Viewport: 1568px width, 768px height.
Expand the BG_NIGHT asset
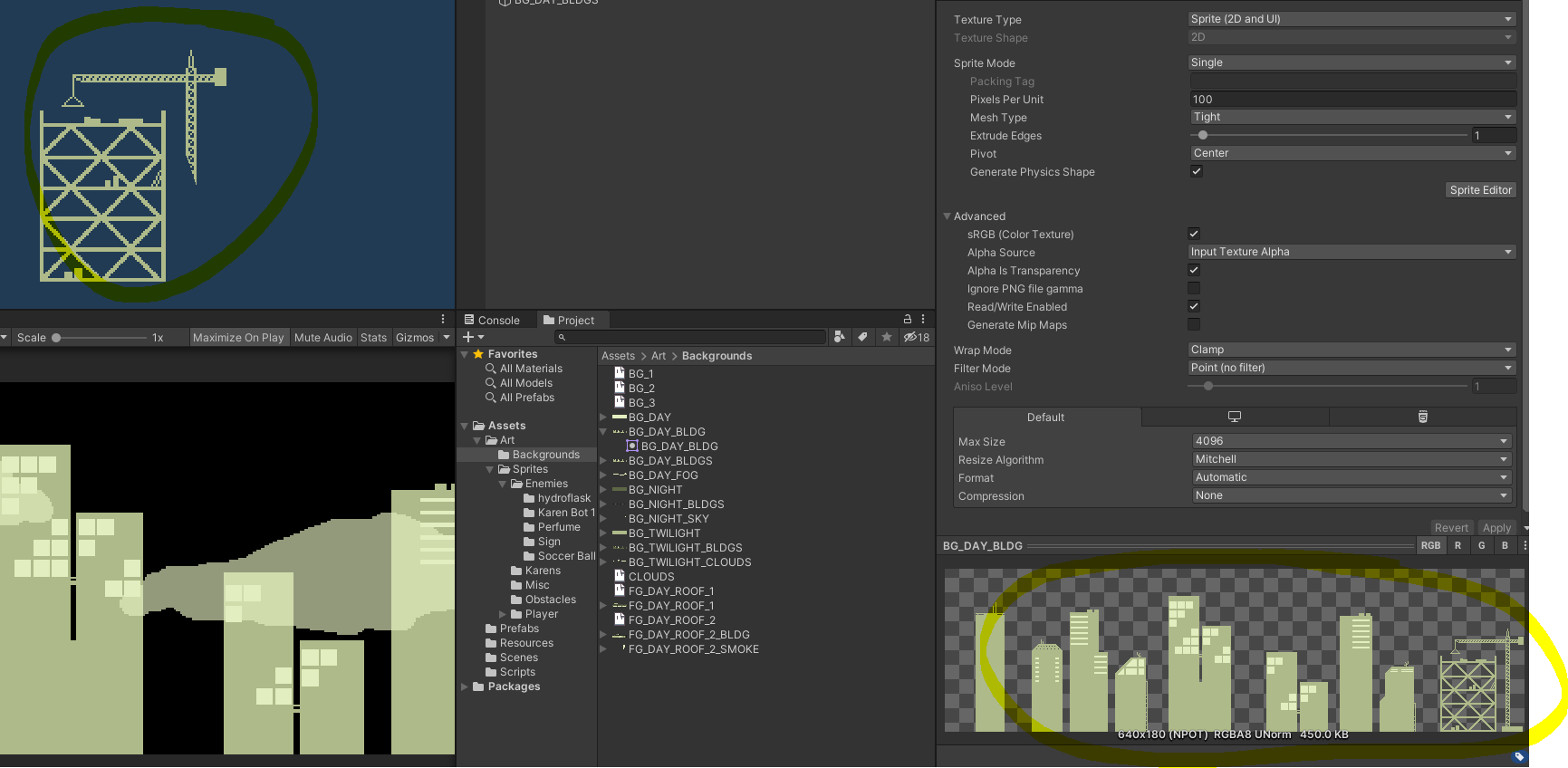[603, 490]
